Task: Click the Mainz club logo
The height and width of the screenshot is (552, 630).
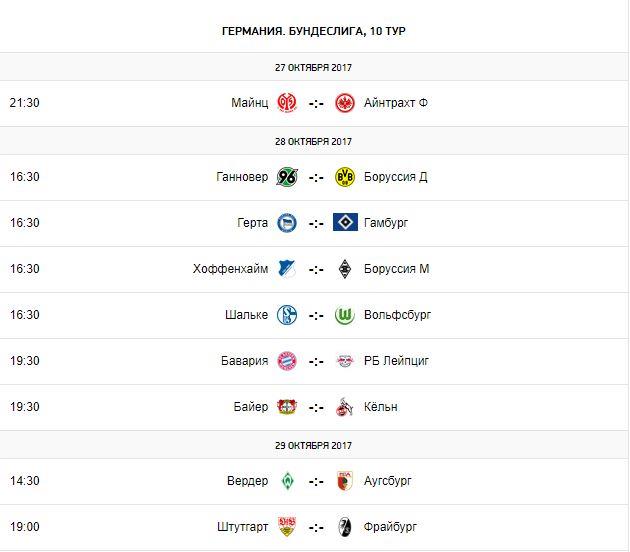Action: [287, 103]
